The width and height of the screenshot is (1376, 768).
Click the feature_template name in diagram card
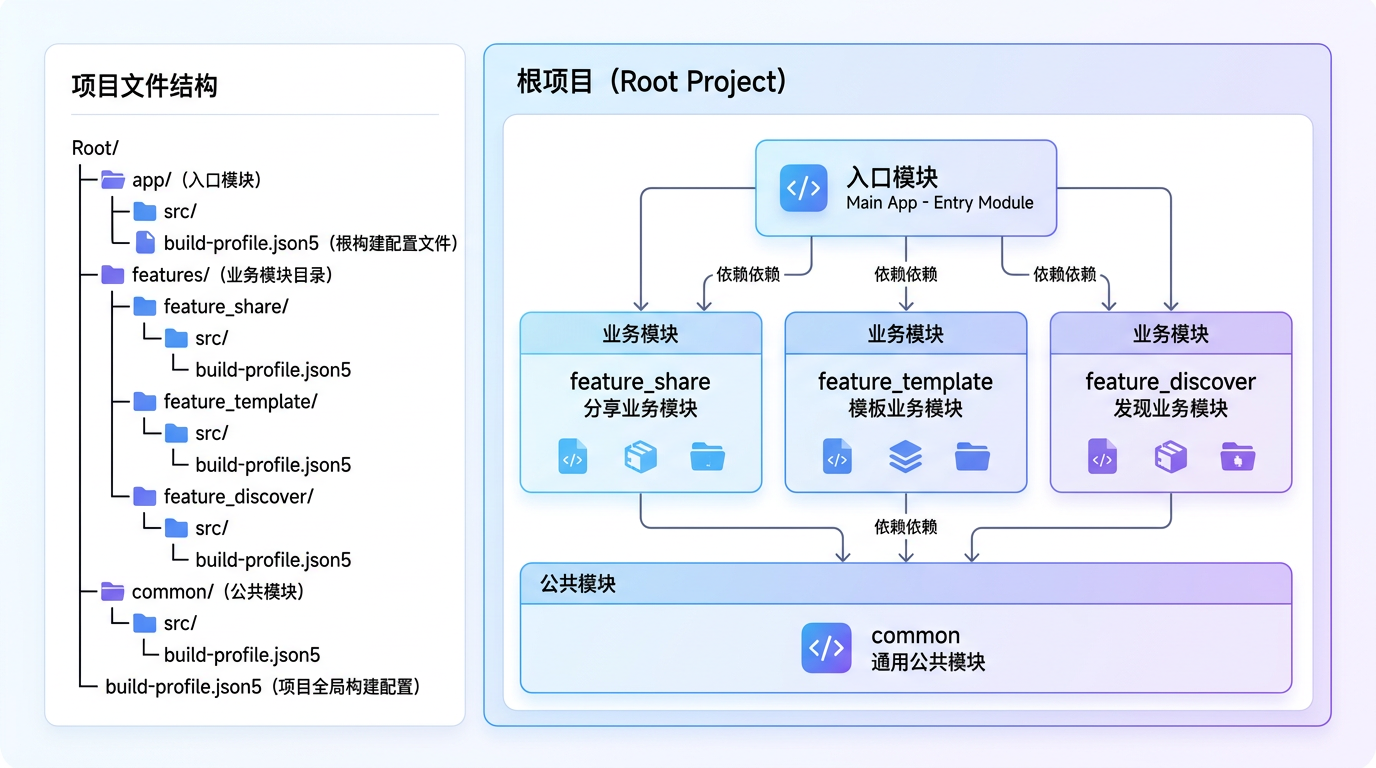pos(906,382)
